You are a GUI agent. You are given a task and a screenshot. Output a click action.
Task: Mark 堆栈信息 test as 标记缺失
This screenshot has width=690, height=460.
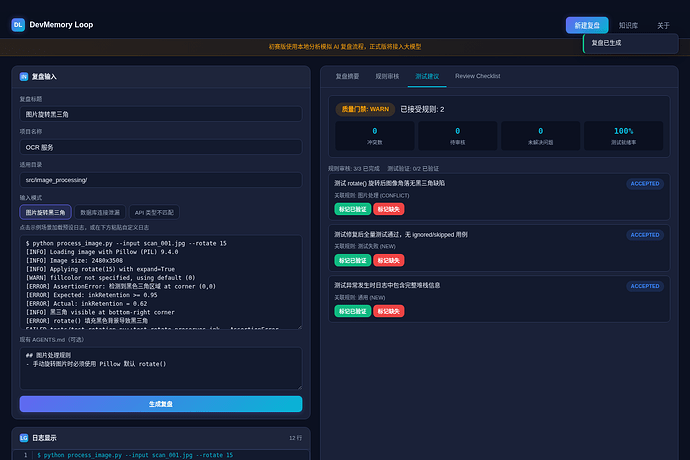pos(389,311)
